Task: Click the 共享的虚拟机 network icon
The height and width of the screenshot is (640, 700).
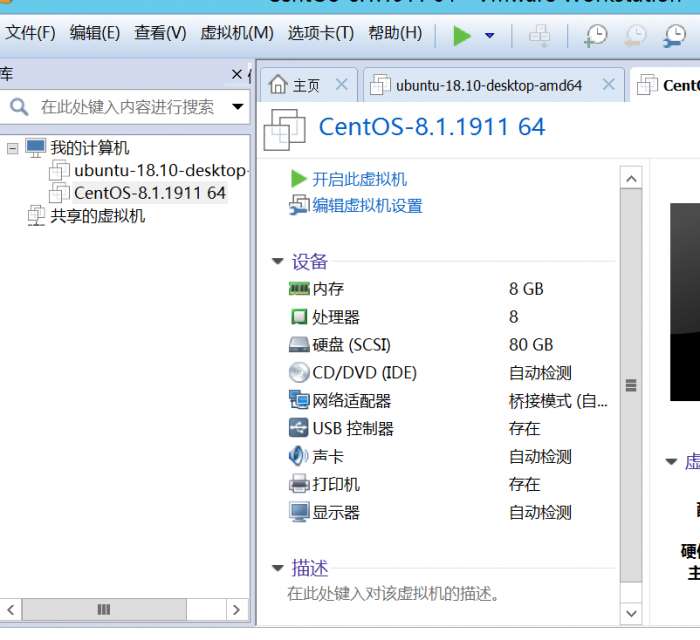Action: pos(36,216)
